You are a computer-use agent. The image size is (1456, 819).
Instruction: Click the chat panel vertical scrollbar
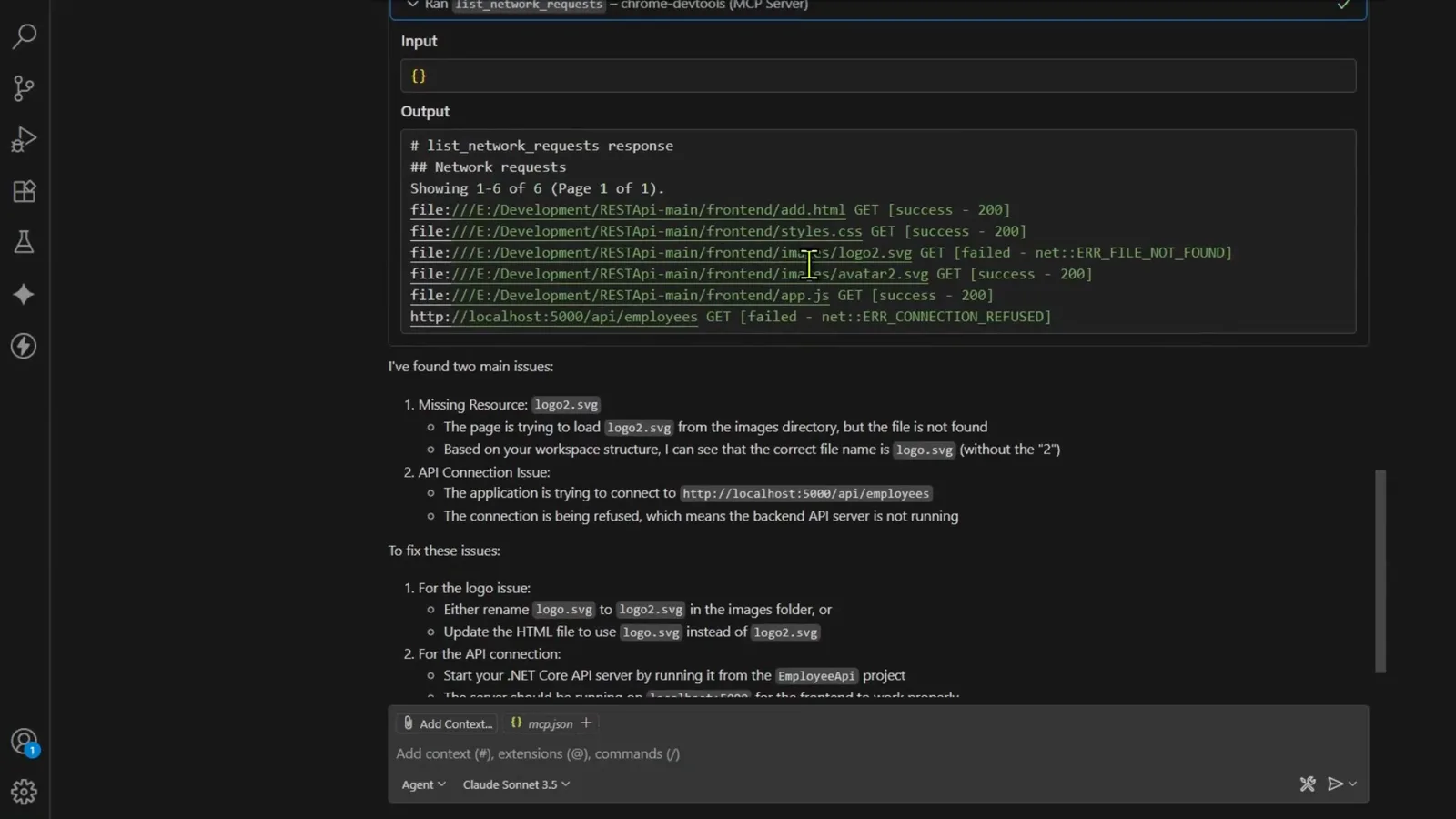click(1380, 571)
